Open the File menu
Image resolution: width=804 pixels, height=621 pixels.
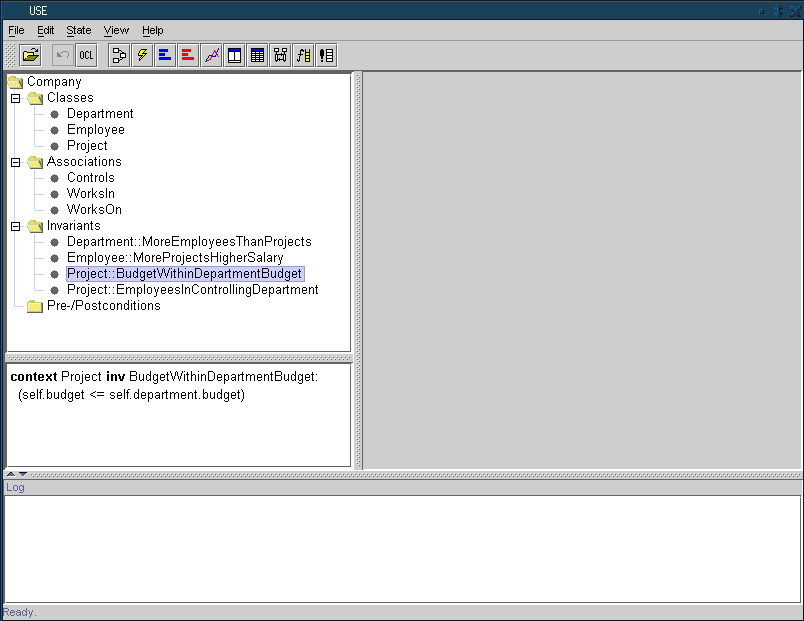[16, 30]
